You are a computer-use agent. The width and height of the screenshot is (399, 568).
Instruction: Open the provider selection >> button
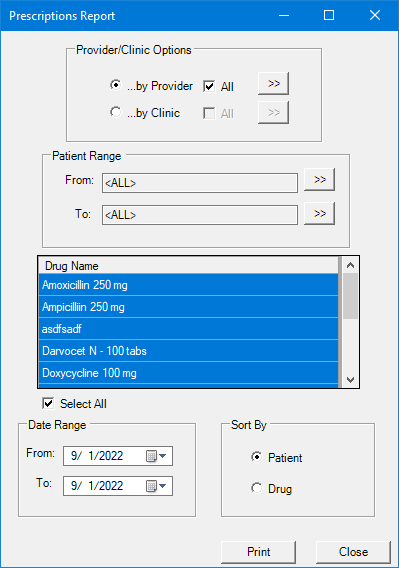pos(273,83)
